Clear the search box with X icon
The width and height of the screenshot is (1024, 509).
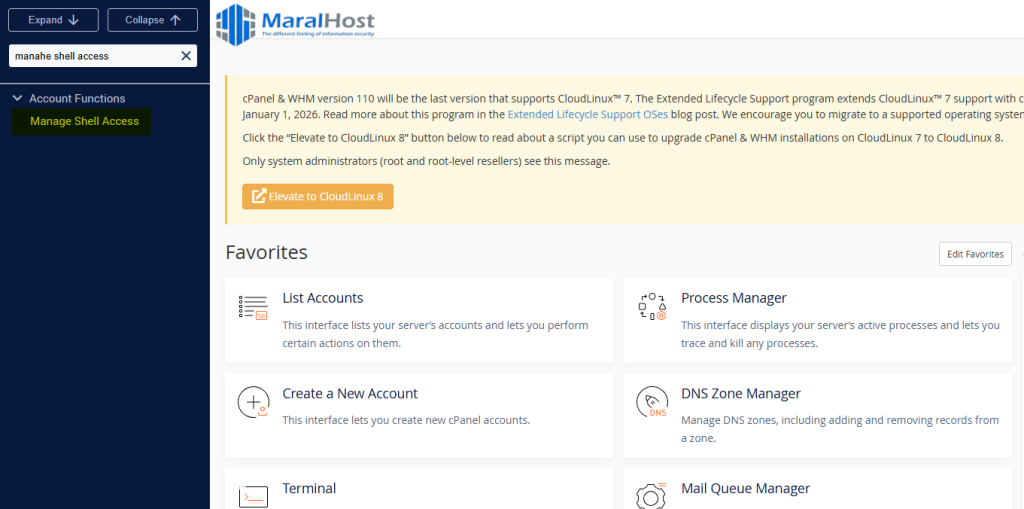[x=186, y=56]
